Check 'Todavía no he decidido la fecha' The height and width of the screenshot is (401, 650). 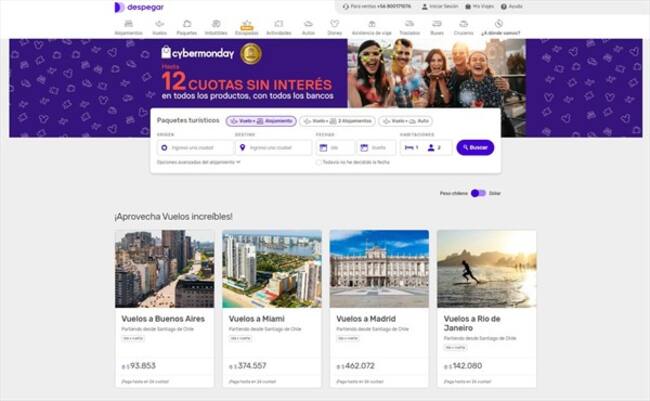[319, 162]
